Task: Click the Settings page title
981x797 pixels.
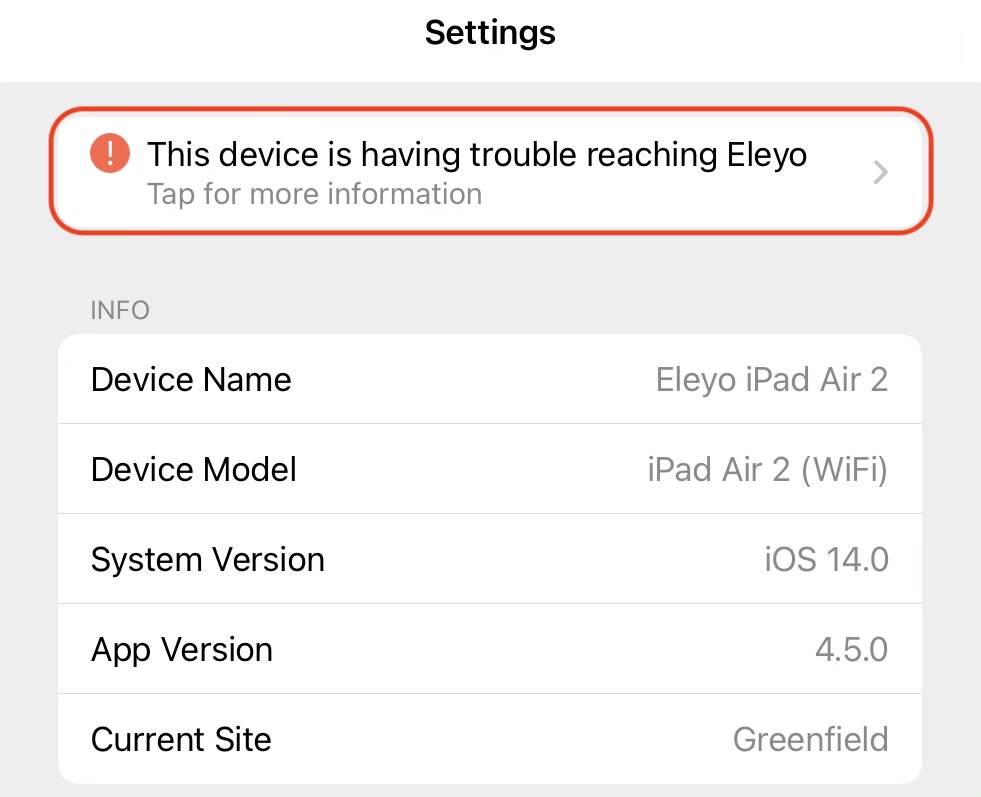Action: [x=490, y=32]
